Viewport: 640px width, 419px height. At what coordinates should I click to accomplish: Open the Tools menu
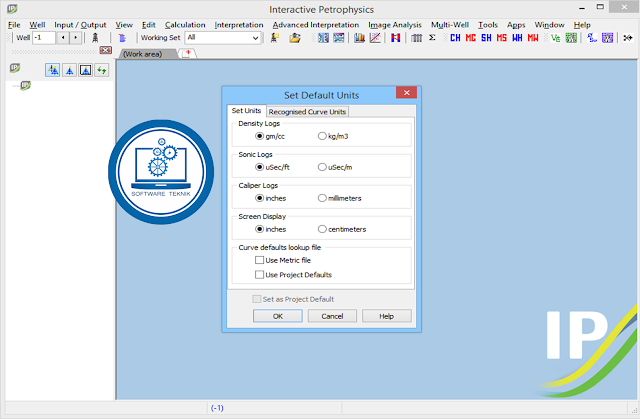(x=488, y=25)
